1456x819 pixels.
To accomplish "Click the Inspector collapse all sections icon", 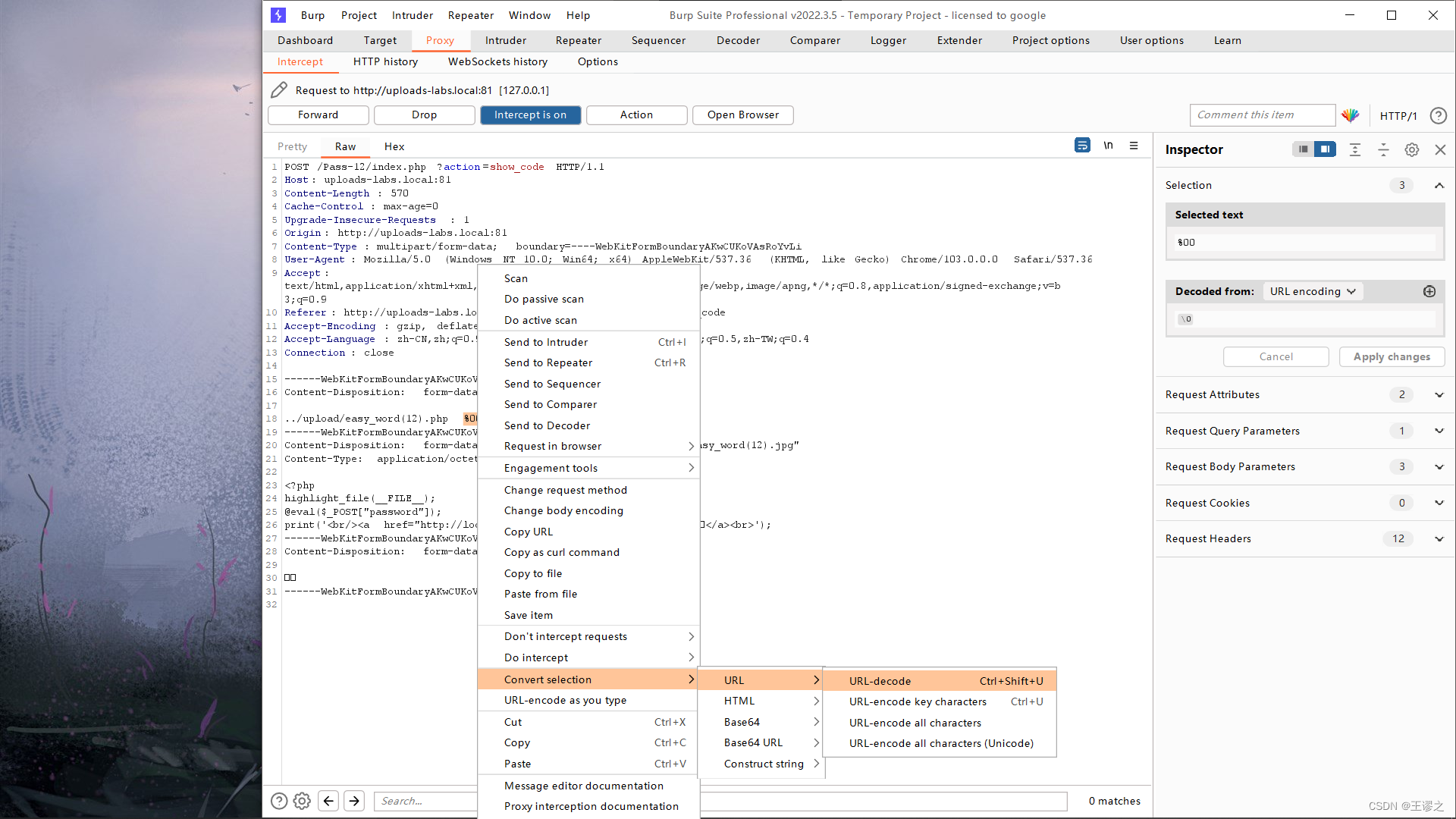I will click(1383, 149).
